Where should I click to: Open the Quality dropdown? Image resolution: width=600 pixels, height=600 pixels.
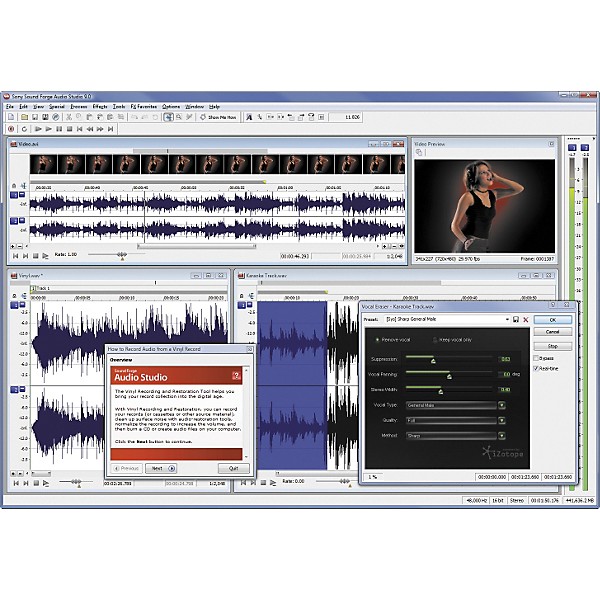click(x=502, y=421)
